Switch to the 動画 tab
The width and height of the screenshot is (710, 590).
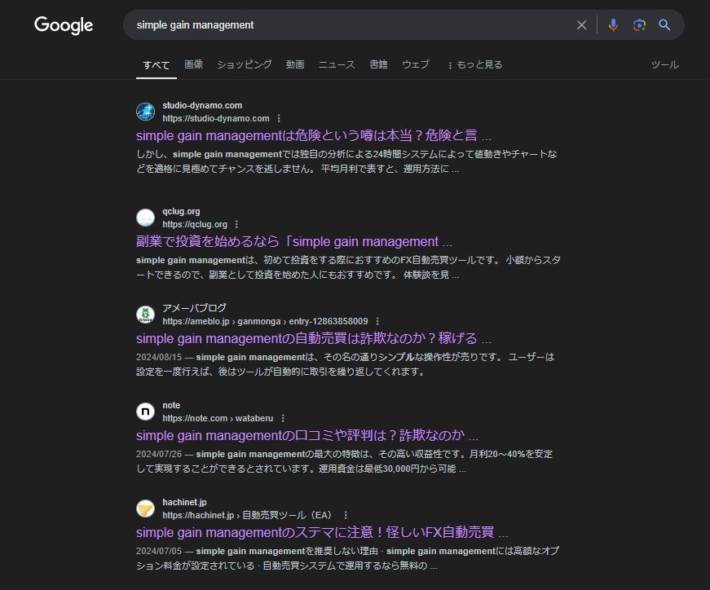point(295,64)
